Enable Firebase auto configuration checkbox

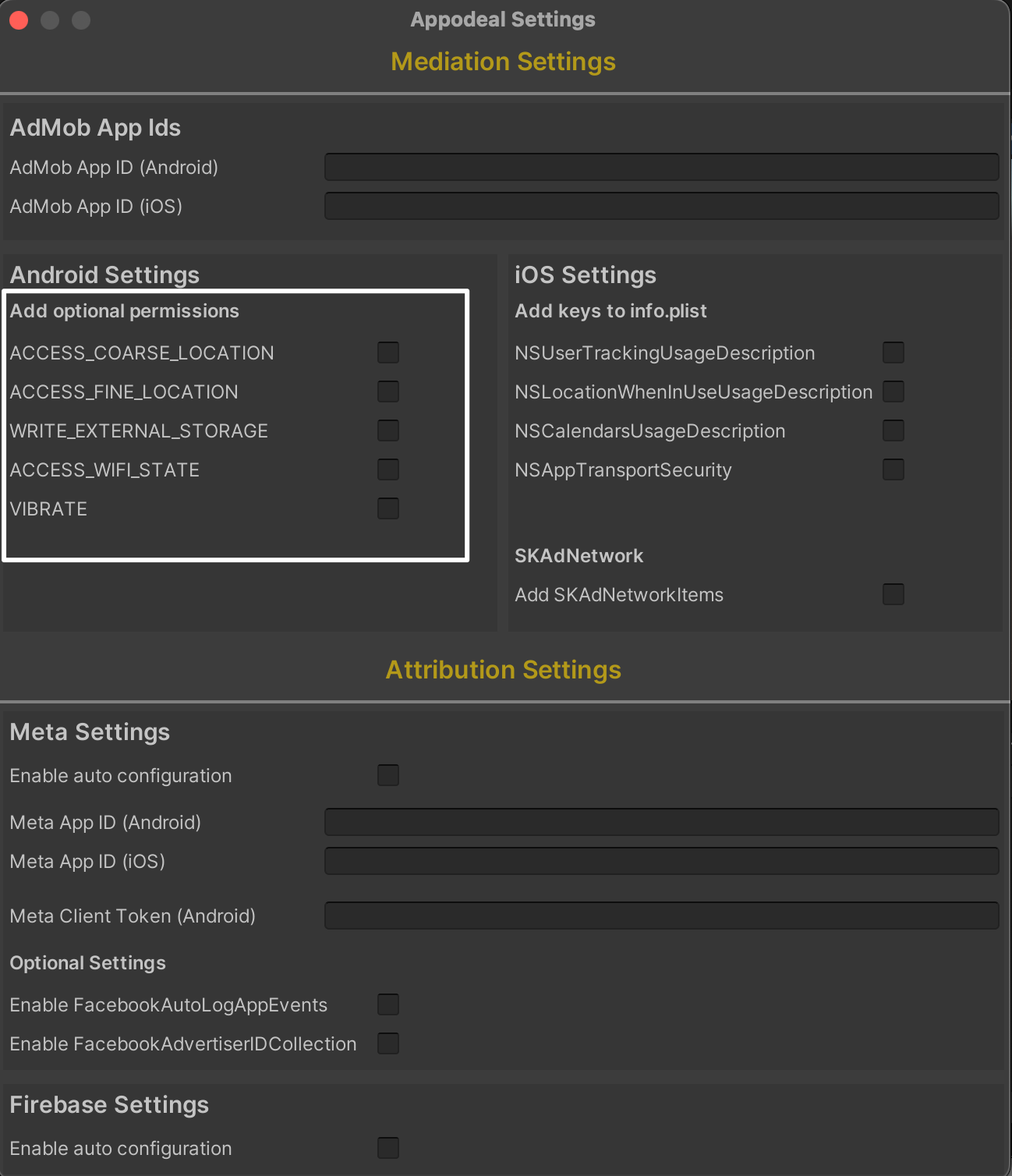click(387, 1148)
